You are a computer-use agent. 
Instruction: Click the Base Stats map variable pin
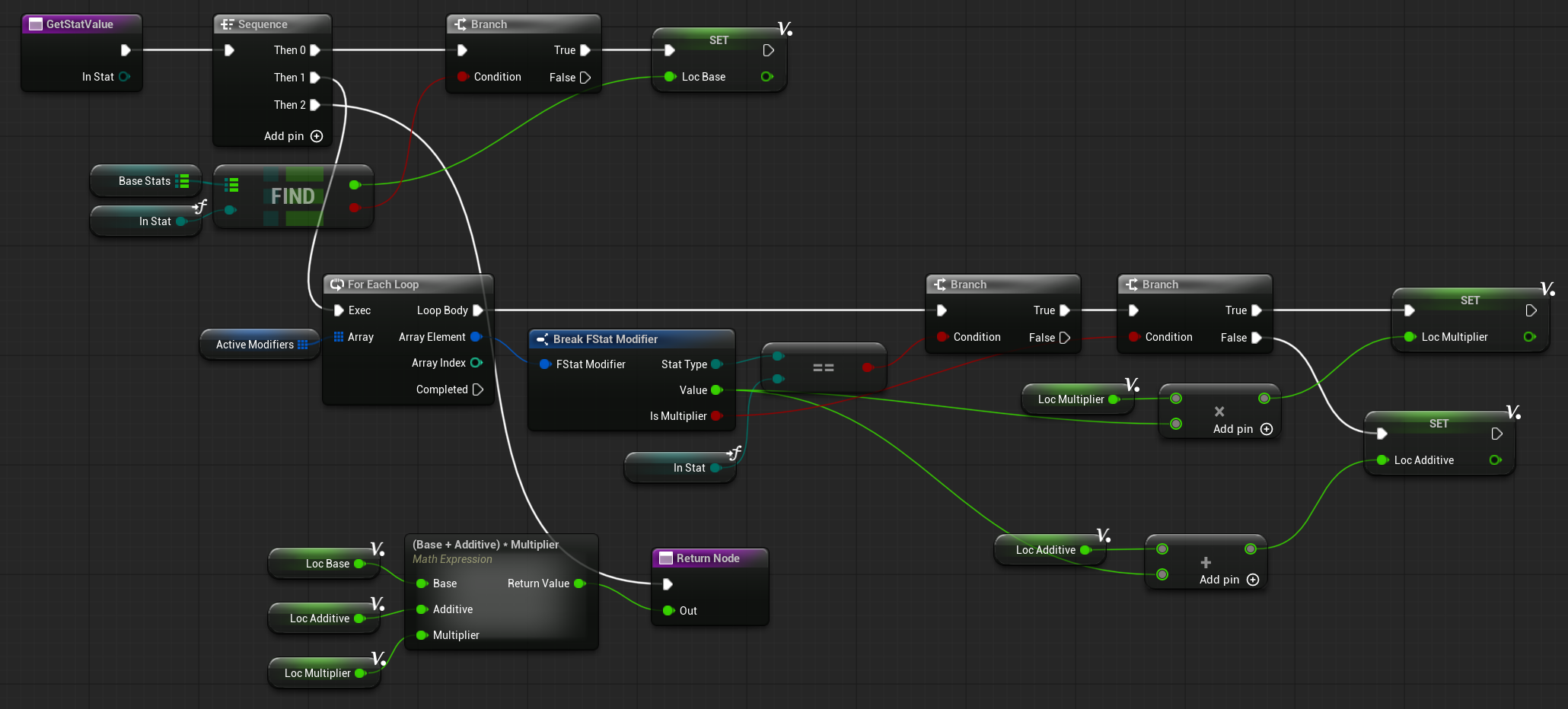183,181
